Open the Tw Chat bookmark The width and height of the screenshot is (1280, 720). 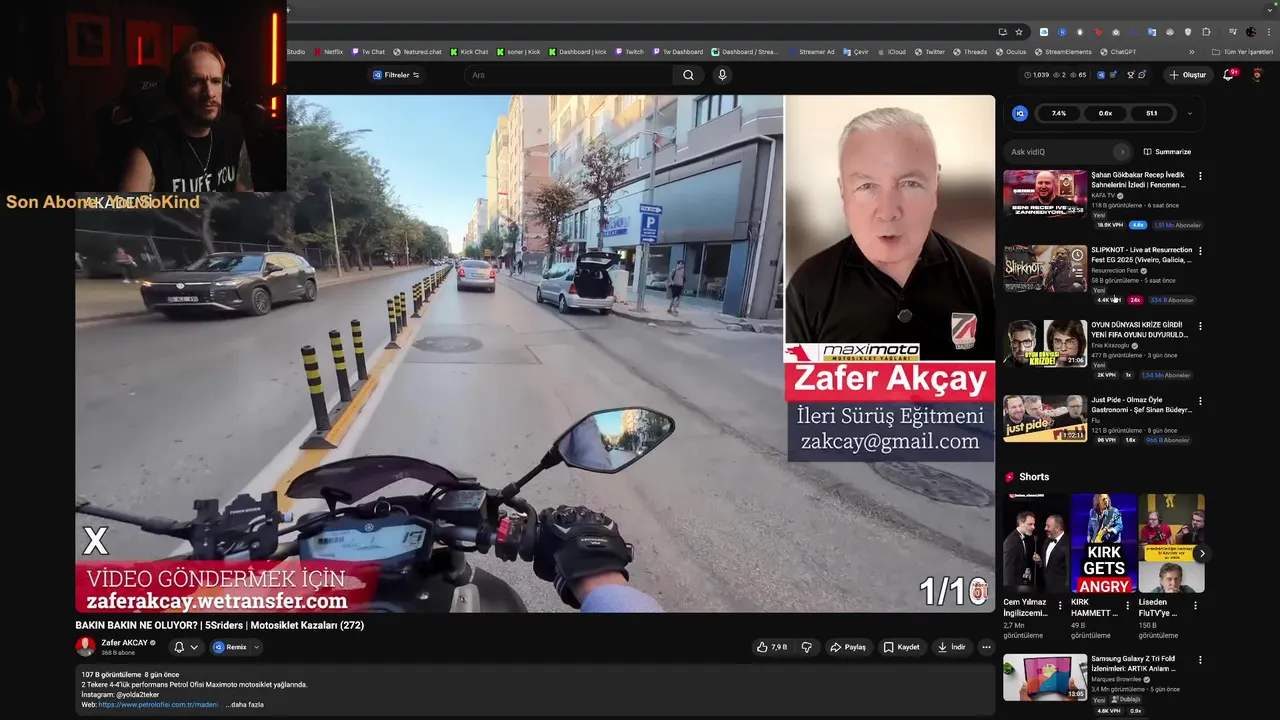click(x=368, y=52)
